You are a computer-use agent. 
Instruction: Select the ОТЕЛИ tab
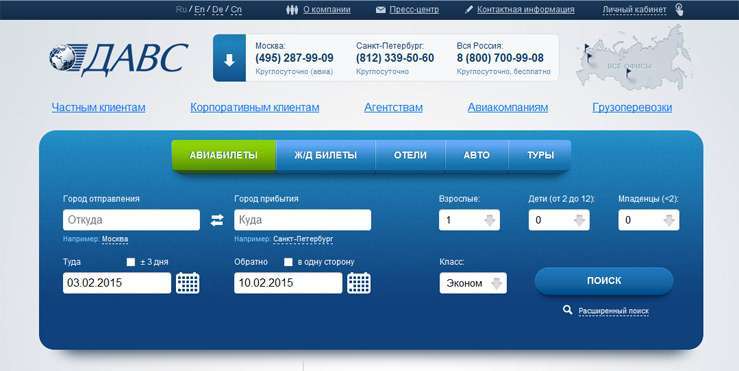tap(410, 155)
